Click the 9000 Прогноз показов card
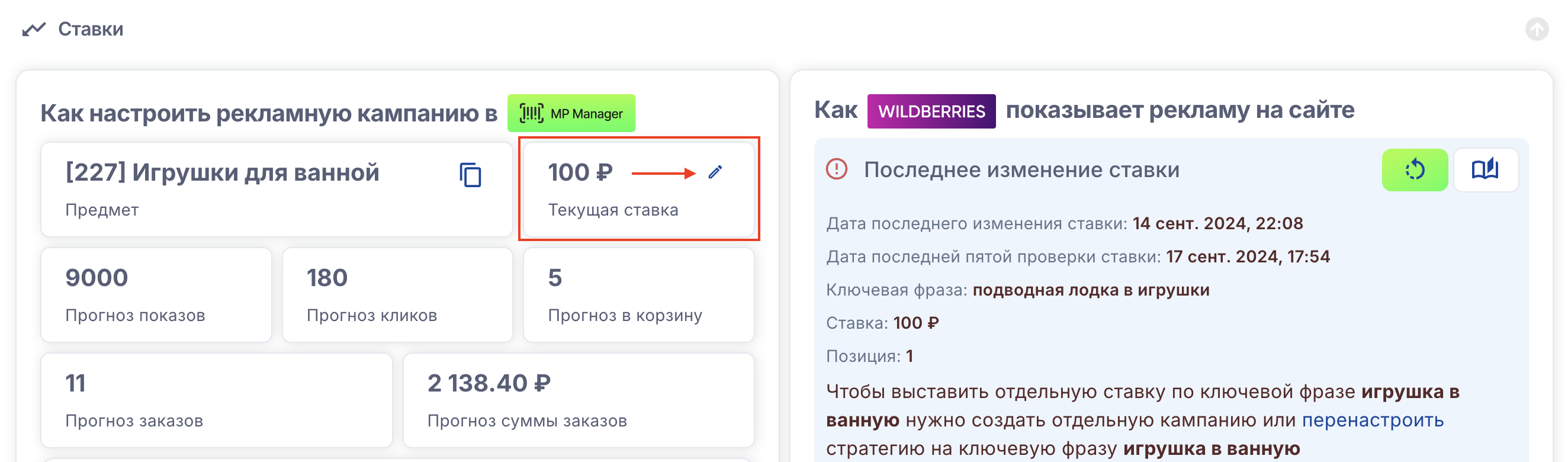 pos(156,294)
